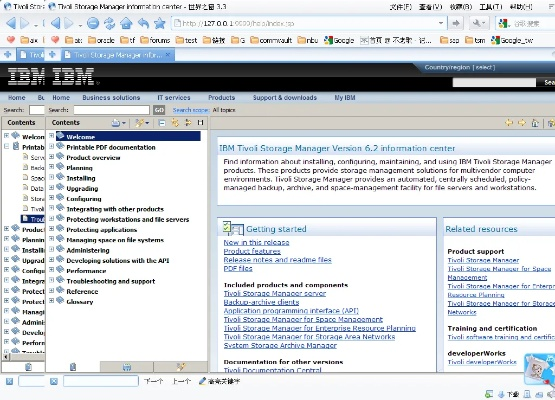Open the forums bookmarks folder
Image resolution: width=555 pixels, height=400 pixels.
pyautogui.click(x=155, y=40)
